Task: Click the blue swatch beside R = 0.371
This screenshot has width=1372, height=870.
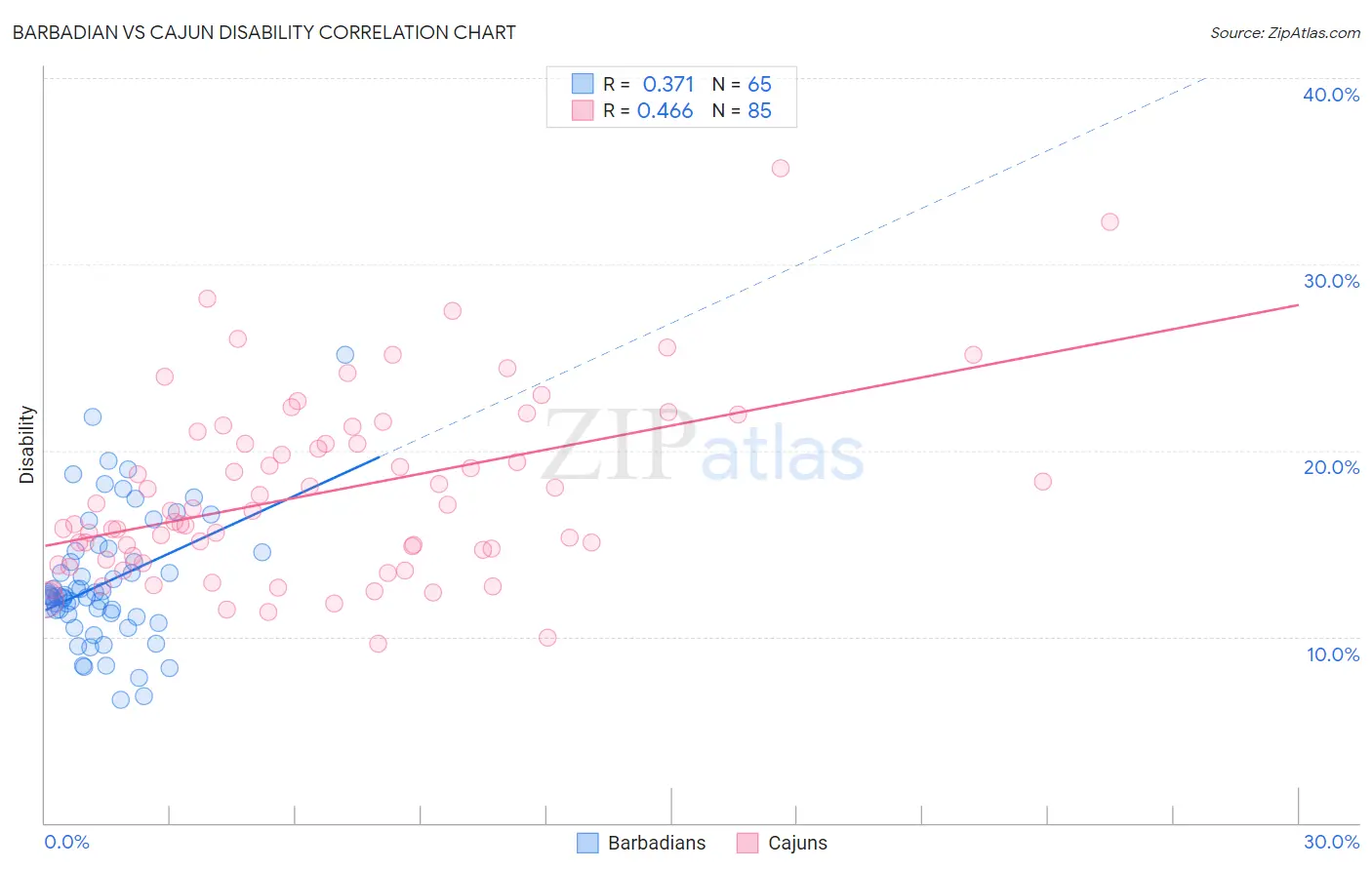Action: tap(583, 84)
